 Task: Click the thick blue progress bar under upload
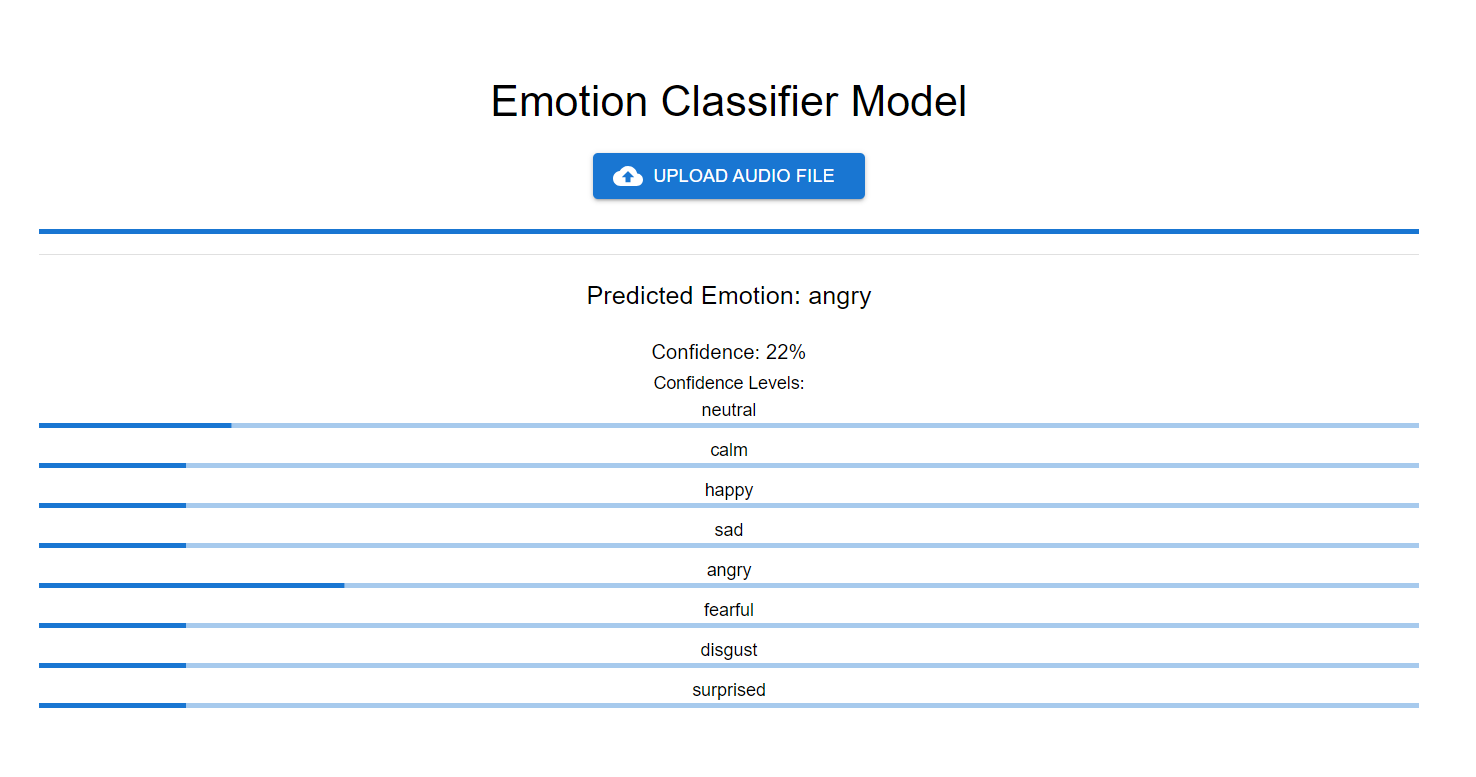point(729,232)
